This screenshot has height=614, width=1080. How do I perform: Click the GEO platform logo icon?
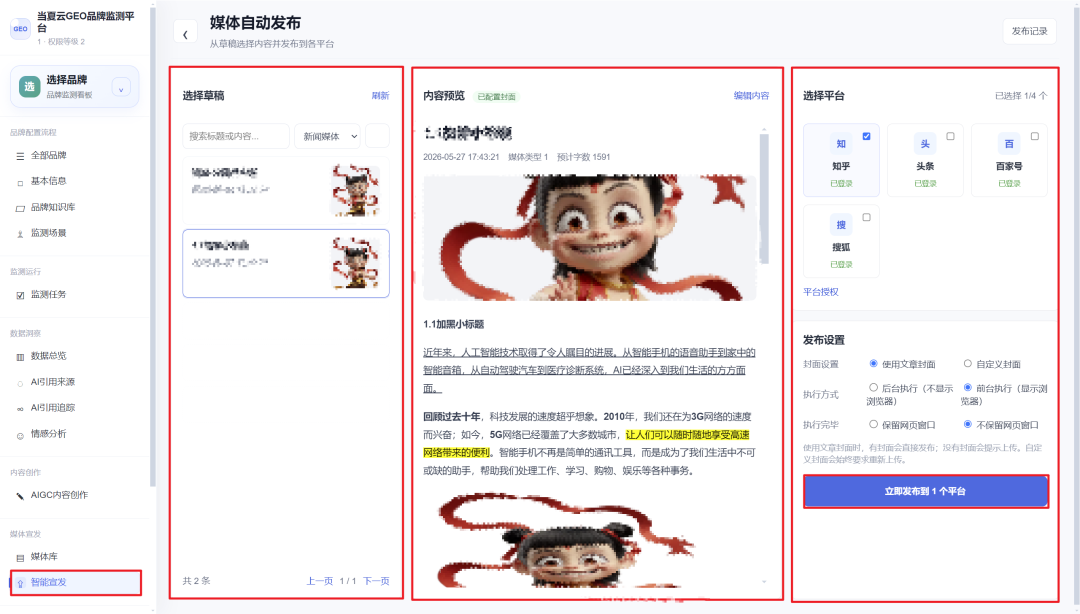tap(20, 28)
